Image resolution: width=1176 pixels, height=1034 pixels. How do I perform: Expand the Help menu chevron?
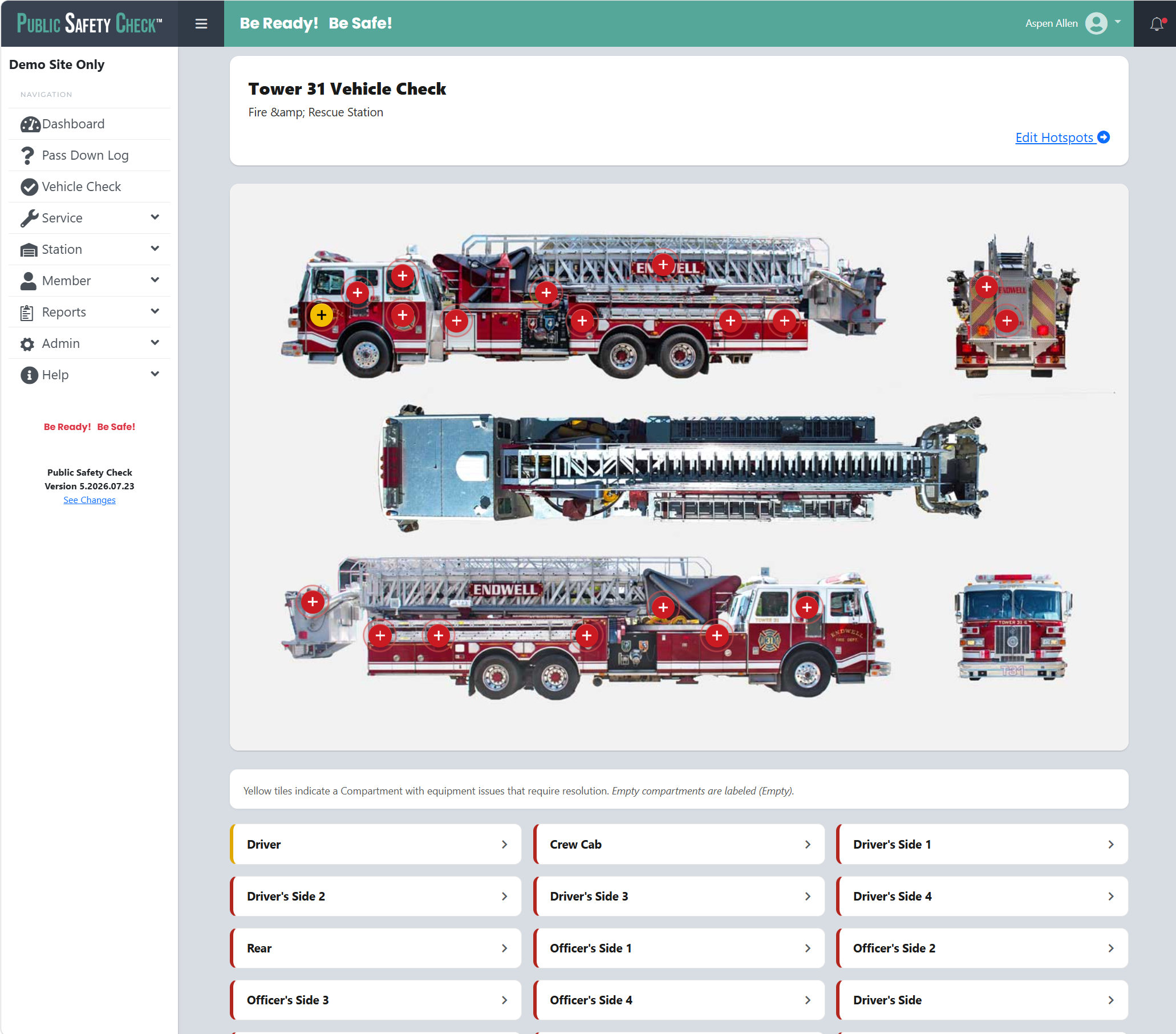click(155, 375)
